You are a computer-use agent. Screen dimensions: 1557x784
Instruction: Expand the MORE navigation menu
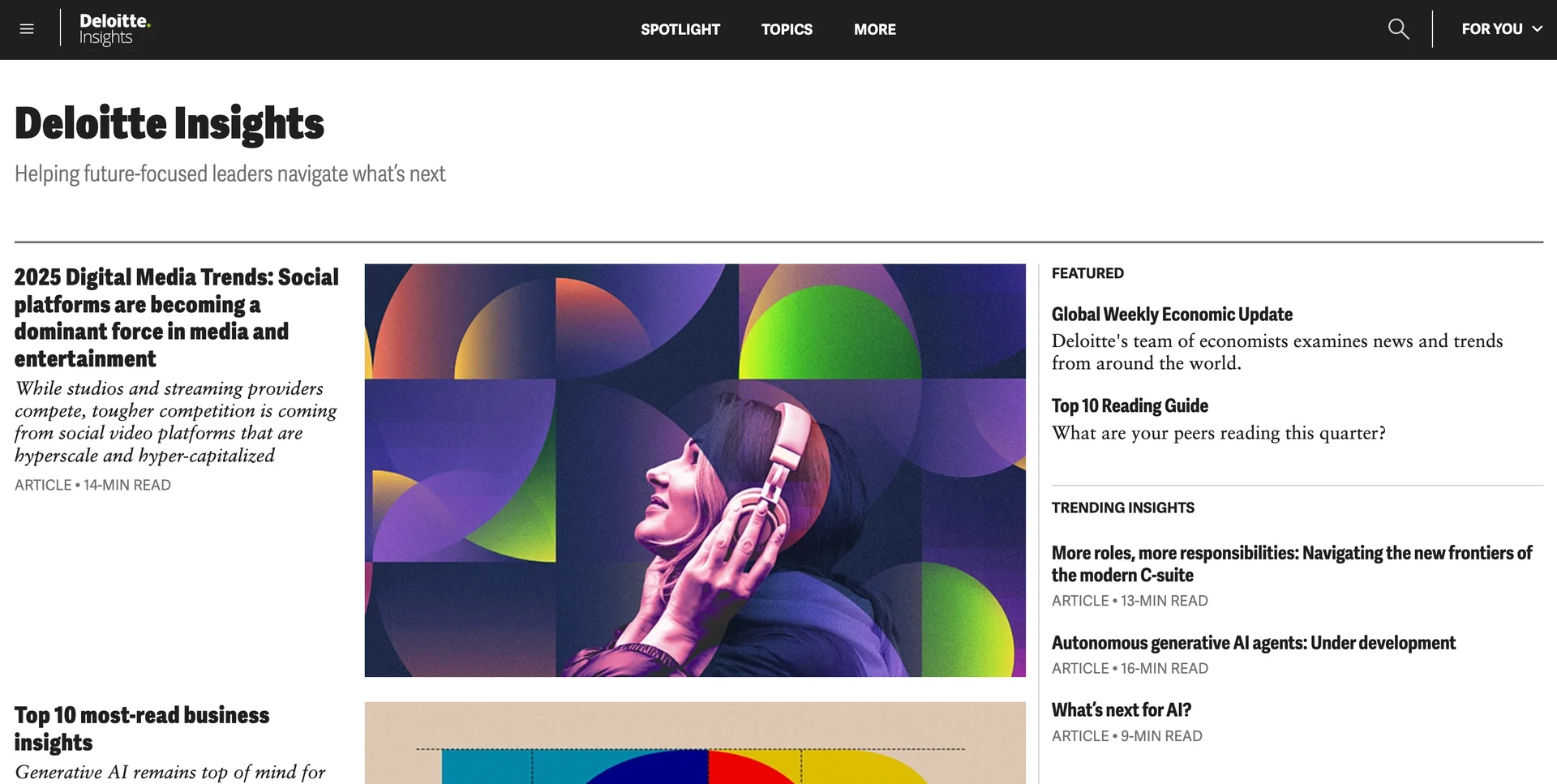pyautogui.click(x=874, y=29)
